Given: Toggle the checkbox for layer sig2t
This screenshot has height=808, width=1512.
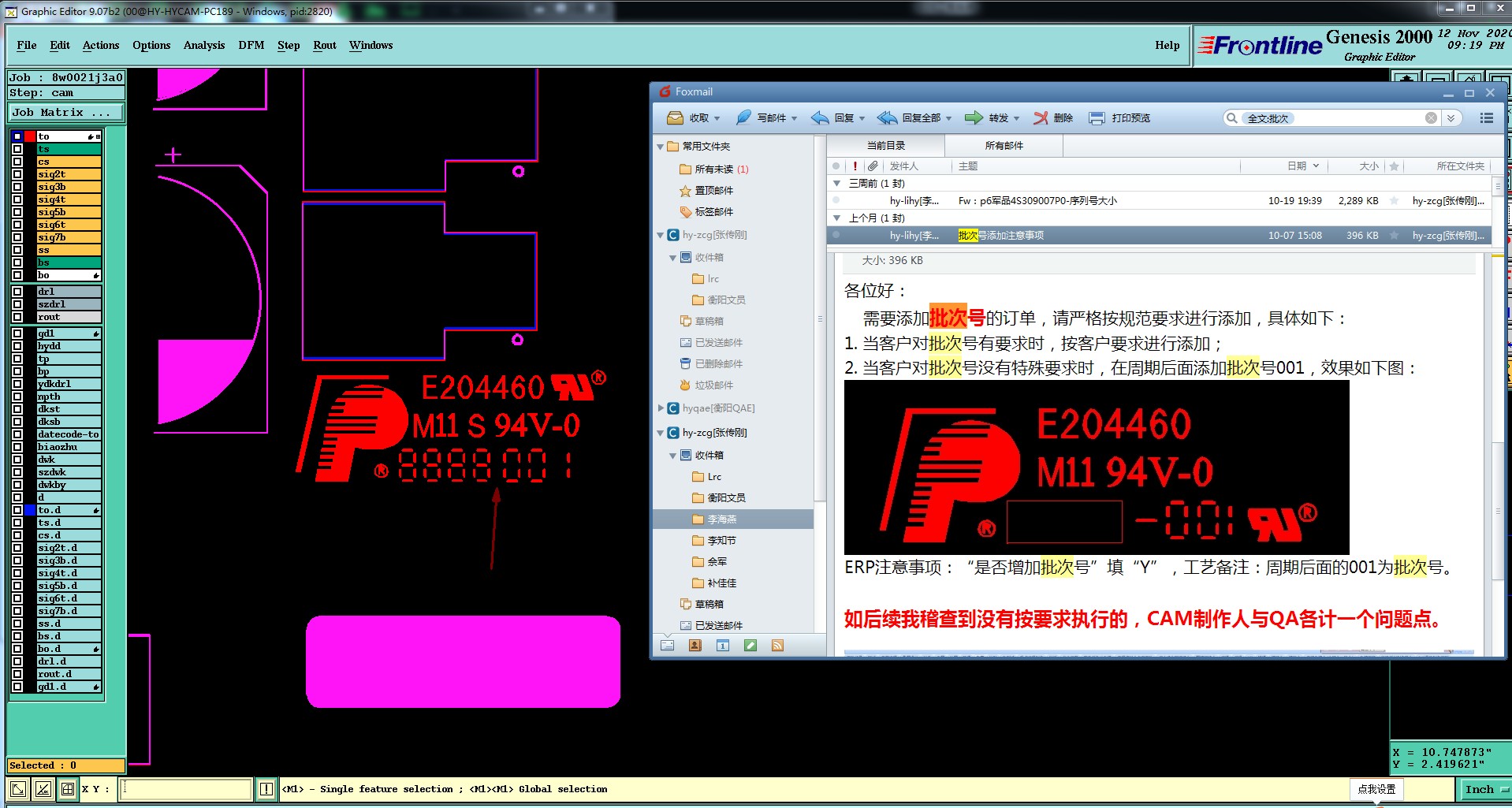Looking at the screenshot, I should [17, 174].
